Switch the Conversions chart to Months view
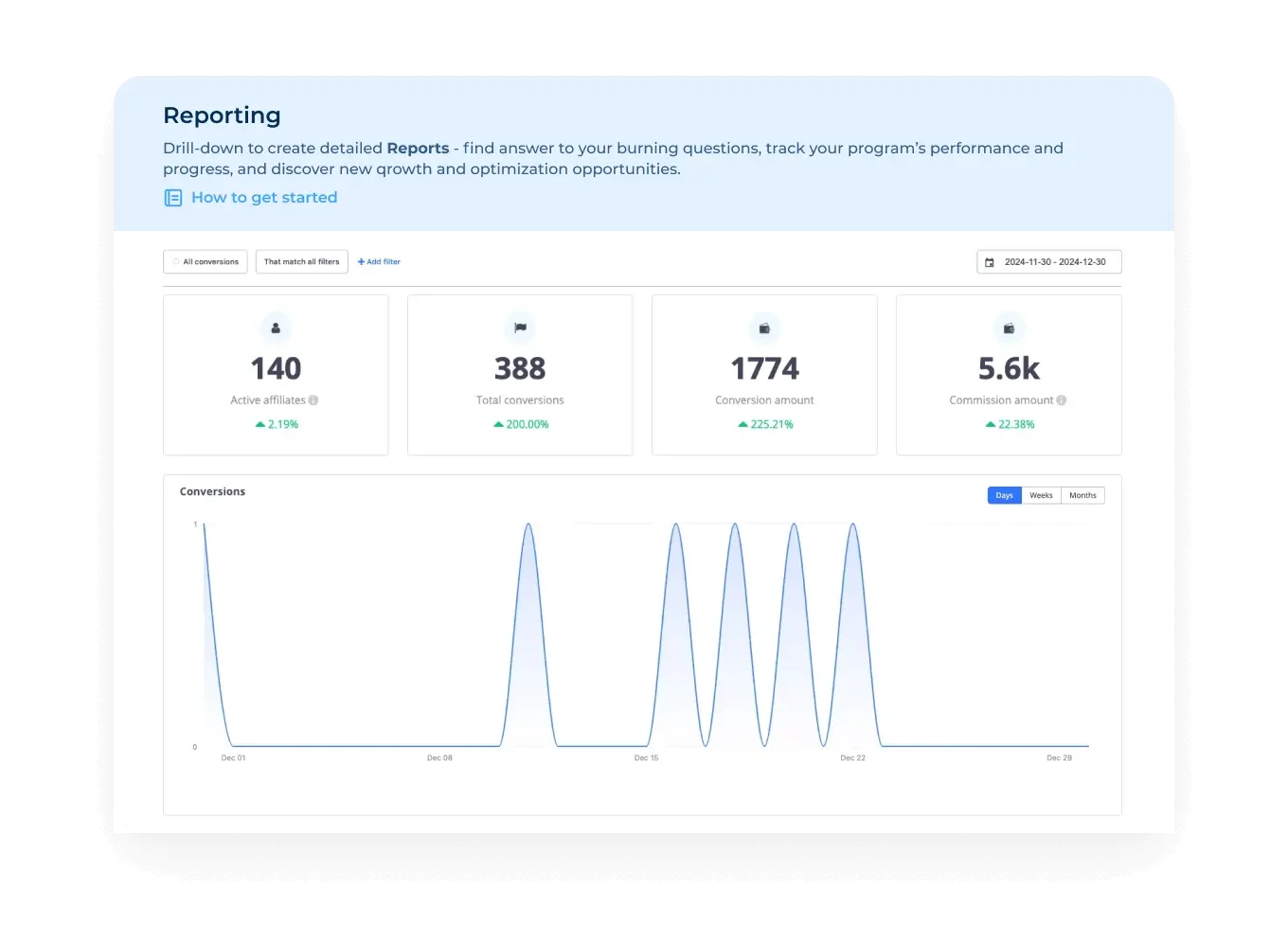The image size is (1288, 939). [1082, 495]
